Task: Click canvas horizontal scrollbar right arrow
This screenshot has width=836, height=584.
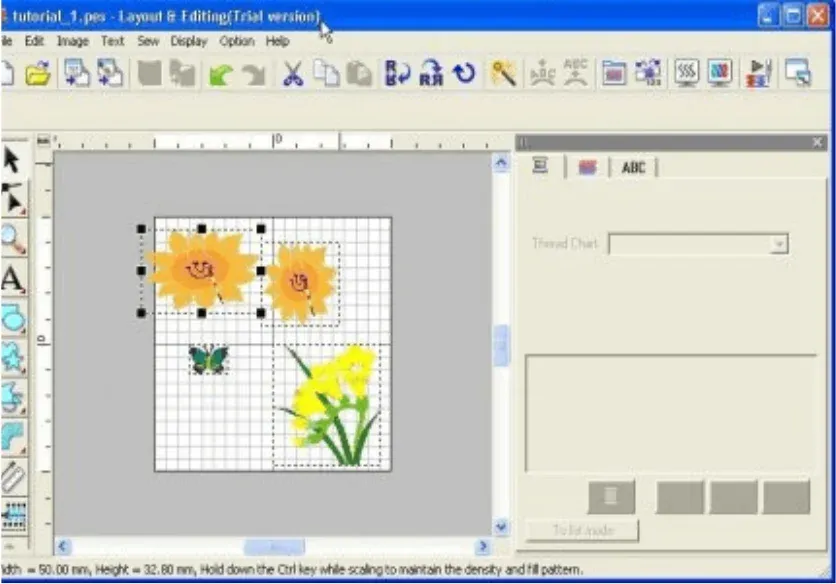Action: pos(483,546)
